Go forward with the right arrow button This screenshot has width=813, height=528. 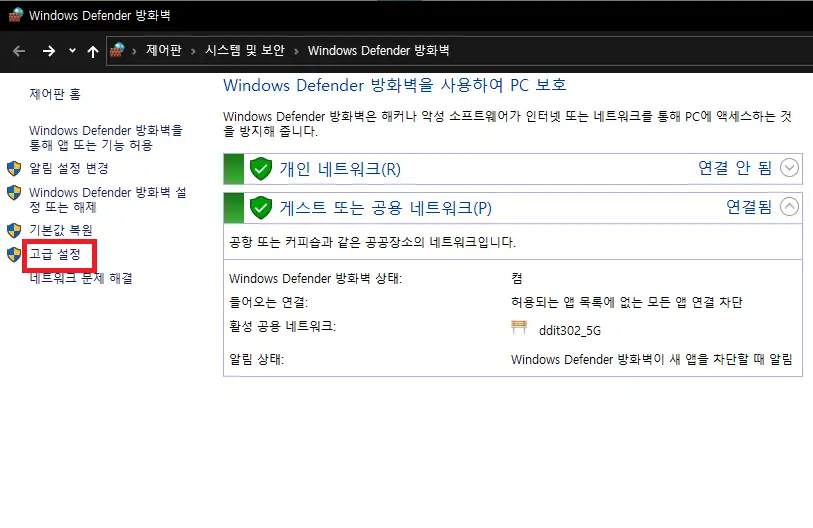49,51
